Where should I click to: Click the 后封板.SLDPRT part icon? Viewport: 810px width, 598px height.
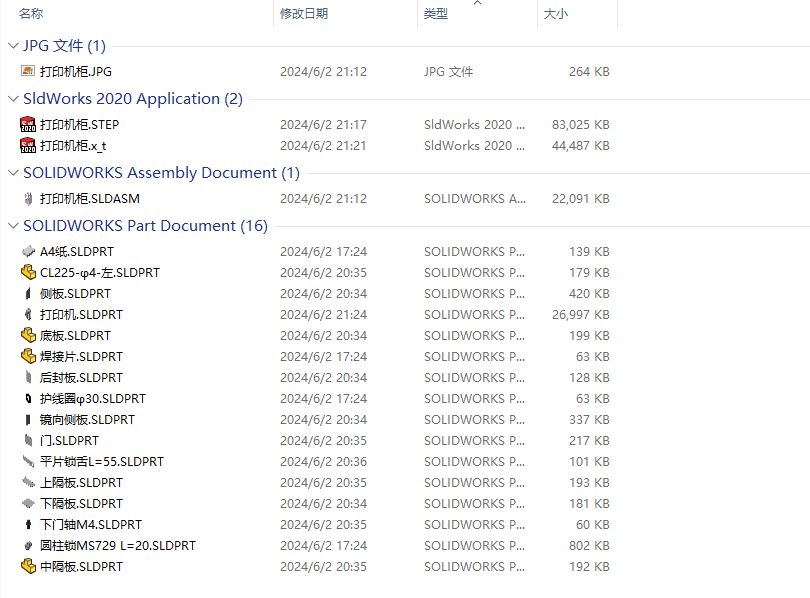click(x=28, y=377)
